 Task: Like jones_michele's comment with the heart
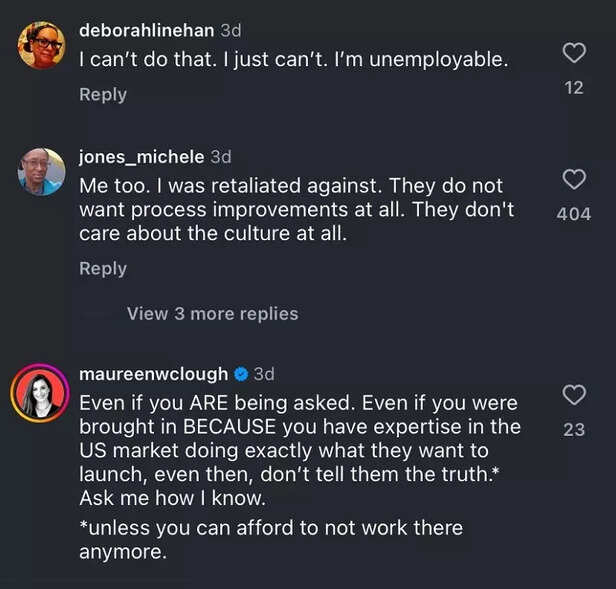574,180
